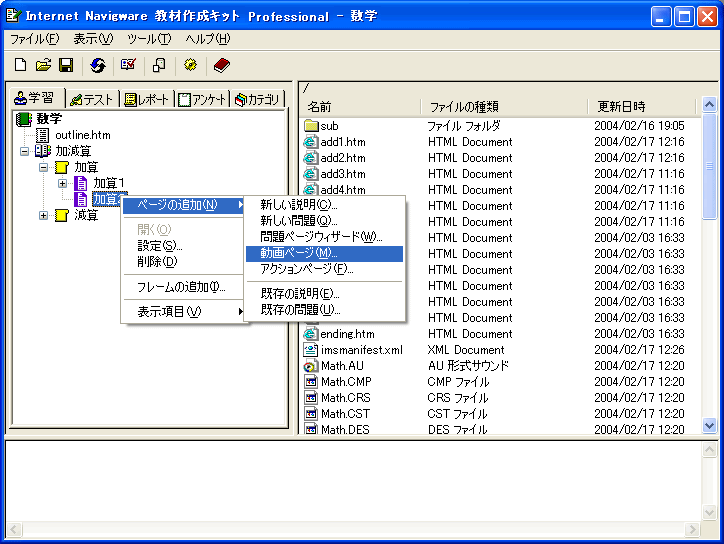Click the yellow 加算 chapter icon
The width and height of the screenshot is (724, 544).
[x=62, y=167]
